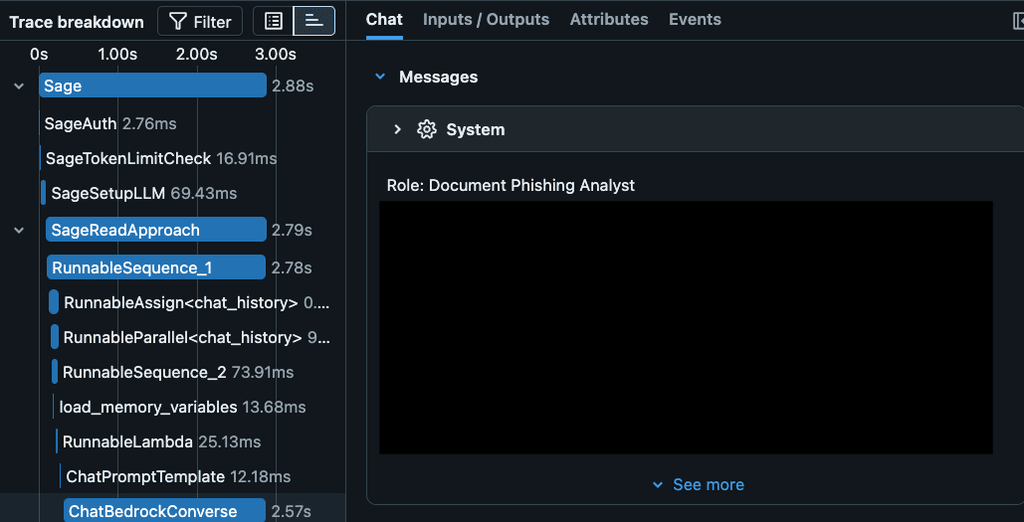Collapse the SageReadApproach span chevron
Image resolution: width=1024 pixels, height=522 pixels.
point(19,230)
